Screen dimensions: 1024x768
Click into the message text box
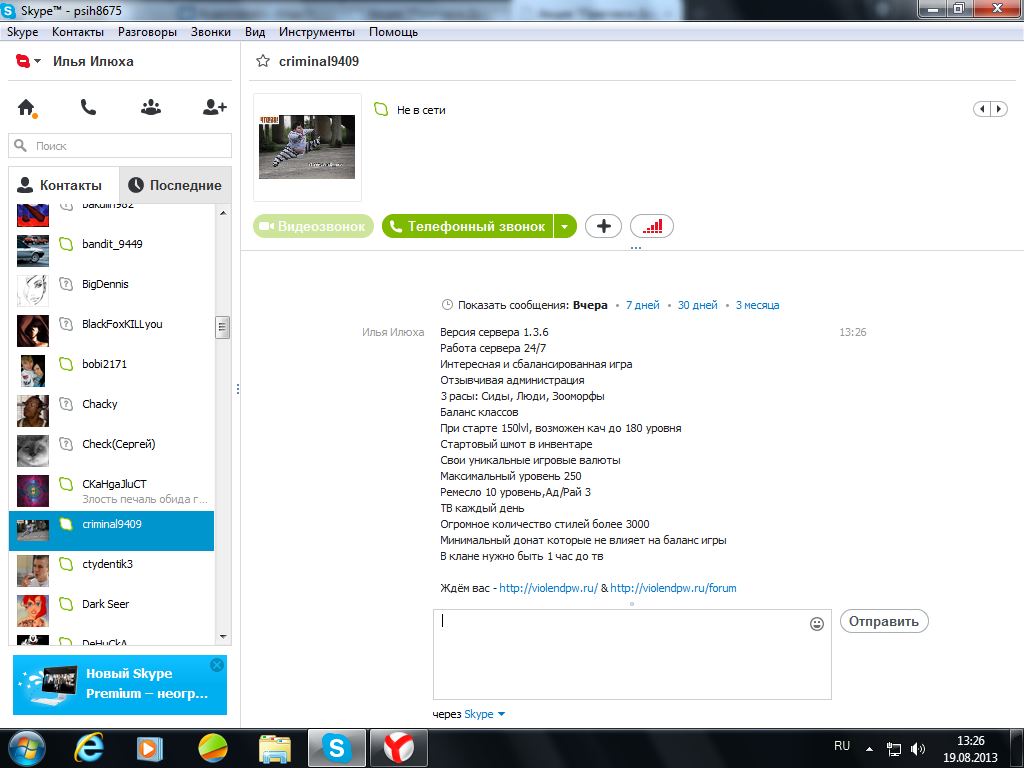(632, 654)
